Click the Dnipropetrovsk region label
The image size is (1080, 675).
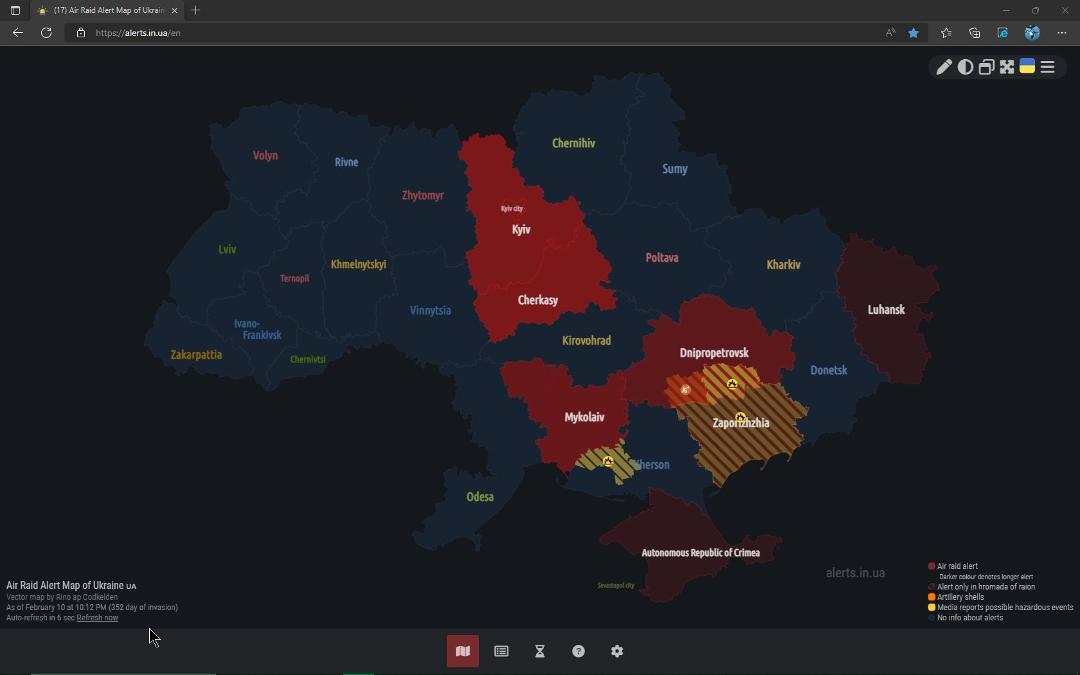click(714, 353)
